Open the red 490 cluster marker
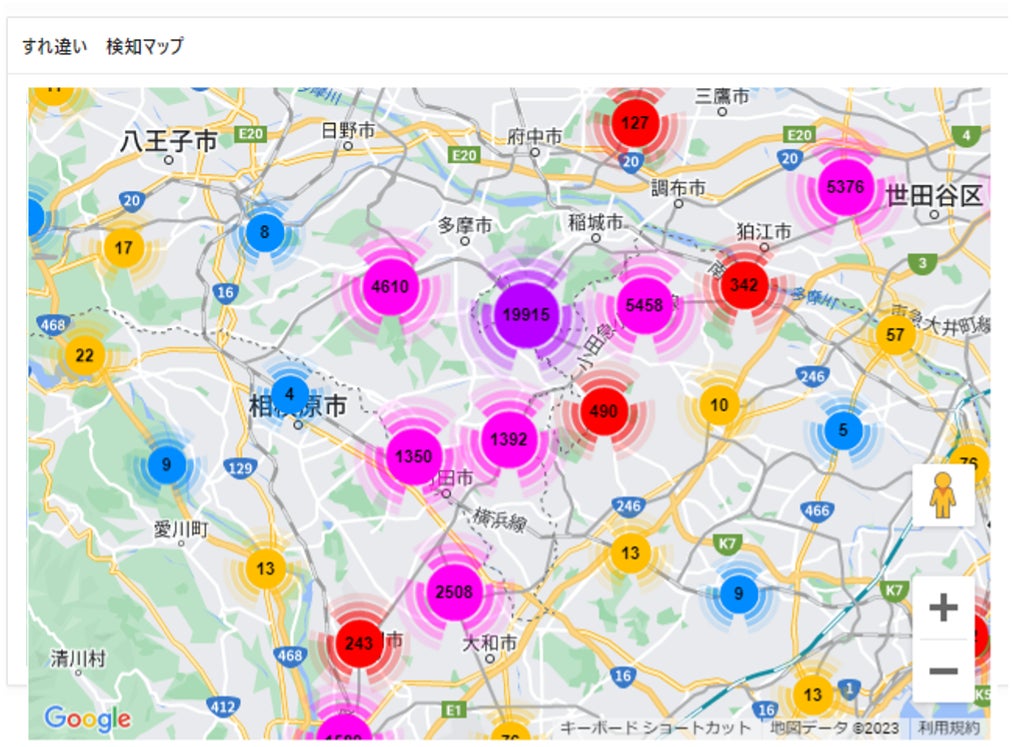The width and height of the screenshot is (1012, 747). click(603, 411)
